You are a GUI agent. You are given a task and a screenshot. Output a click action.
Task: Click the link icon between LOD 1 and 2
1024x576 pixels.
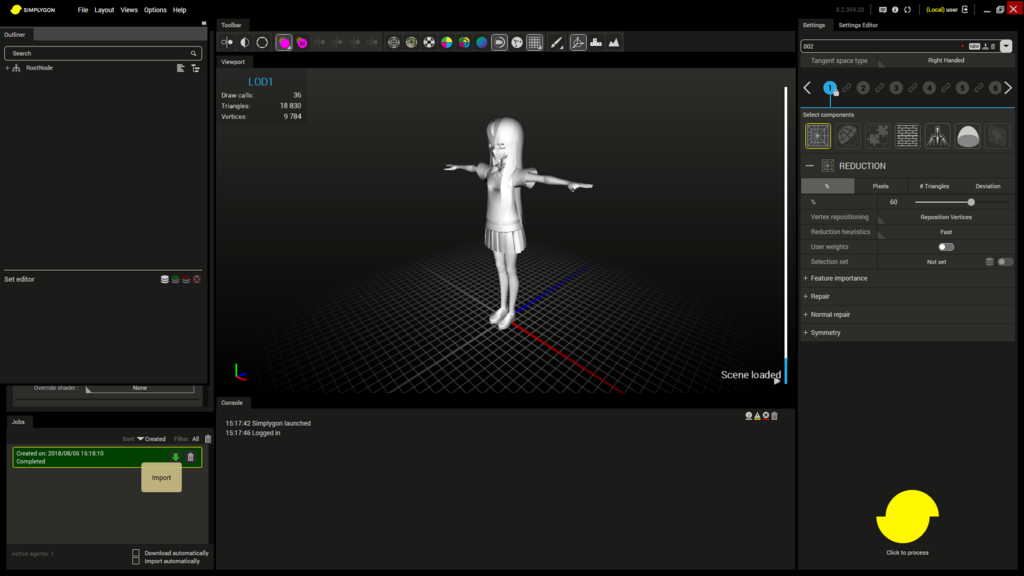coord(846,88)
